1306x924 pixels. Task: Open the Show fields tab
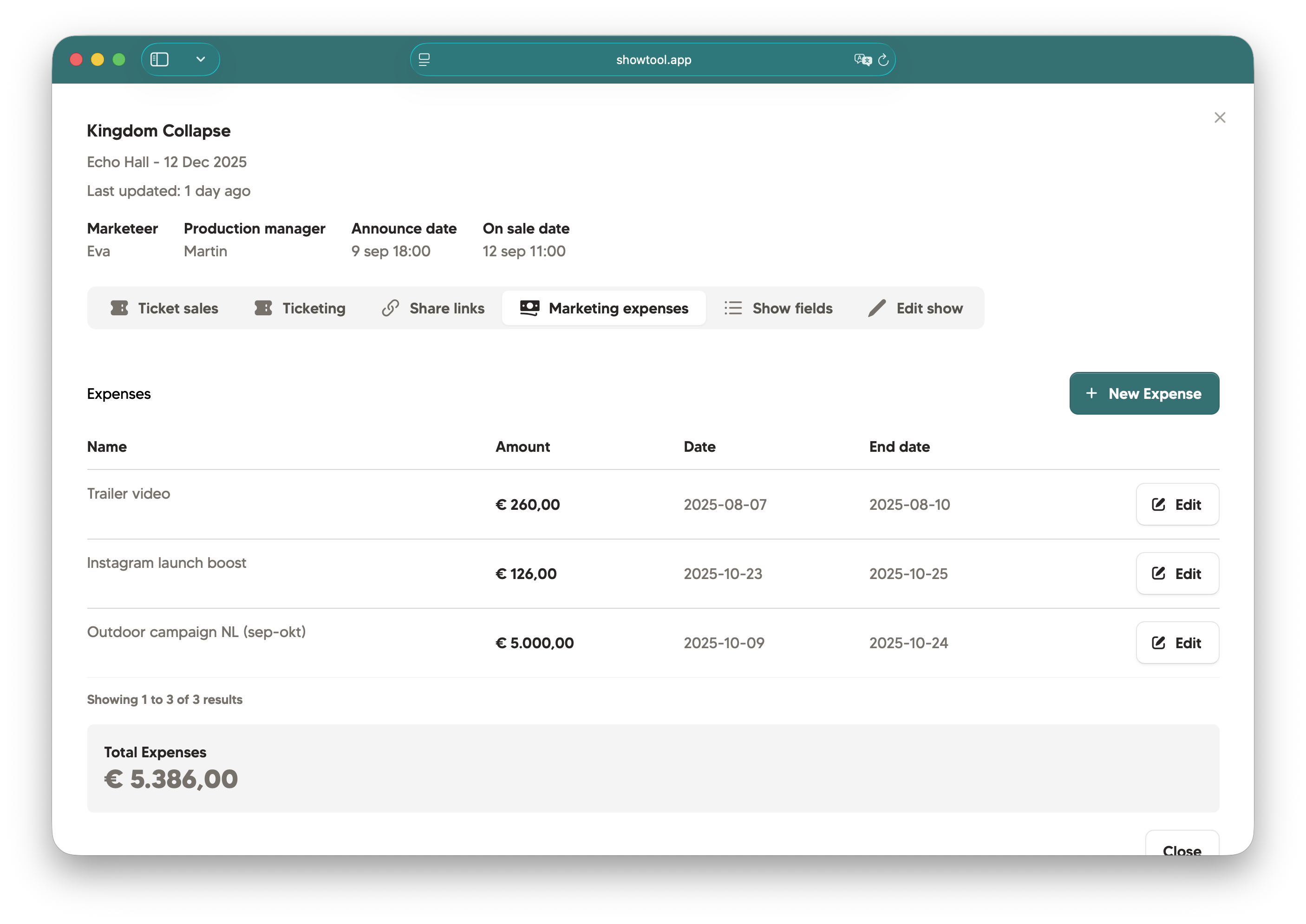[x=778, y=308]
